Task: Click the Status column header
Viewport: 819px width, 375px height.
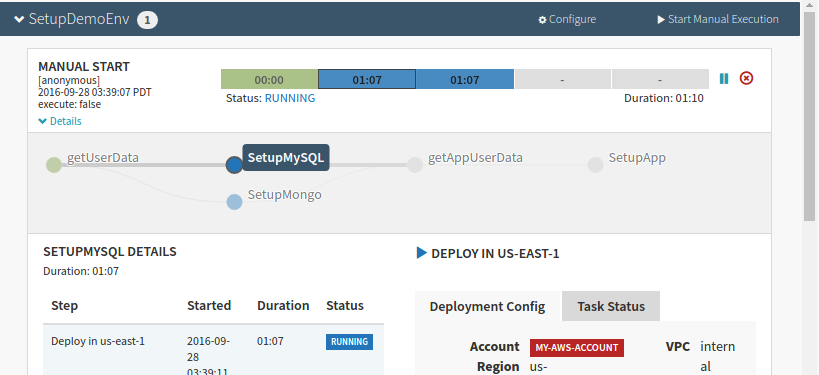Action: [345, 306]
